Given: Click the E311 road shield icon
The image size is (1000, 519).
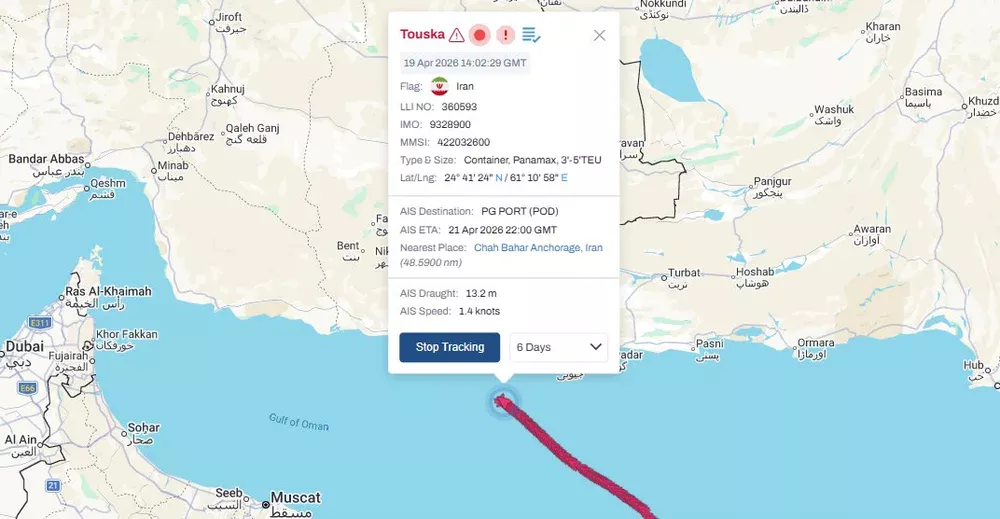Looking at the screenshot, I should (40, 323).
